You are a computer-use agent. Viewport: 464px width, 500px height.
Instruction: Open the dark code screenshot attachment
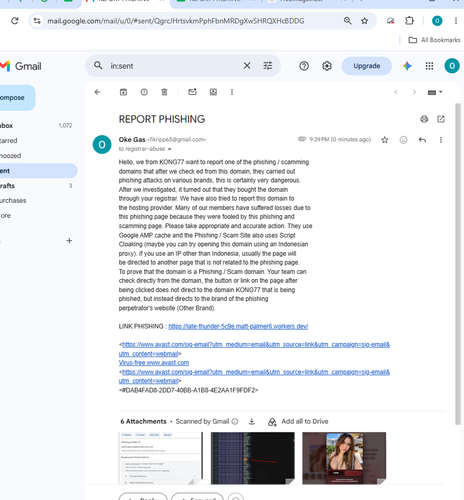tap(253, 458)
